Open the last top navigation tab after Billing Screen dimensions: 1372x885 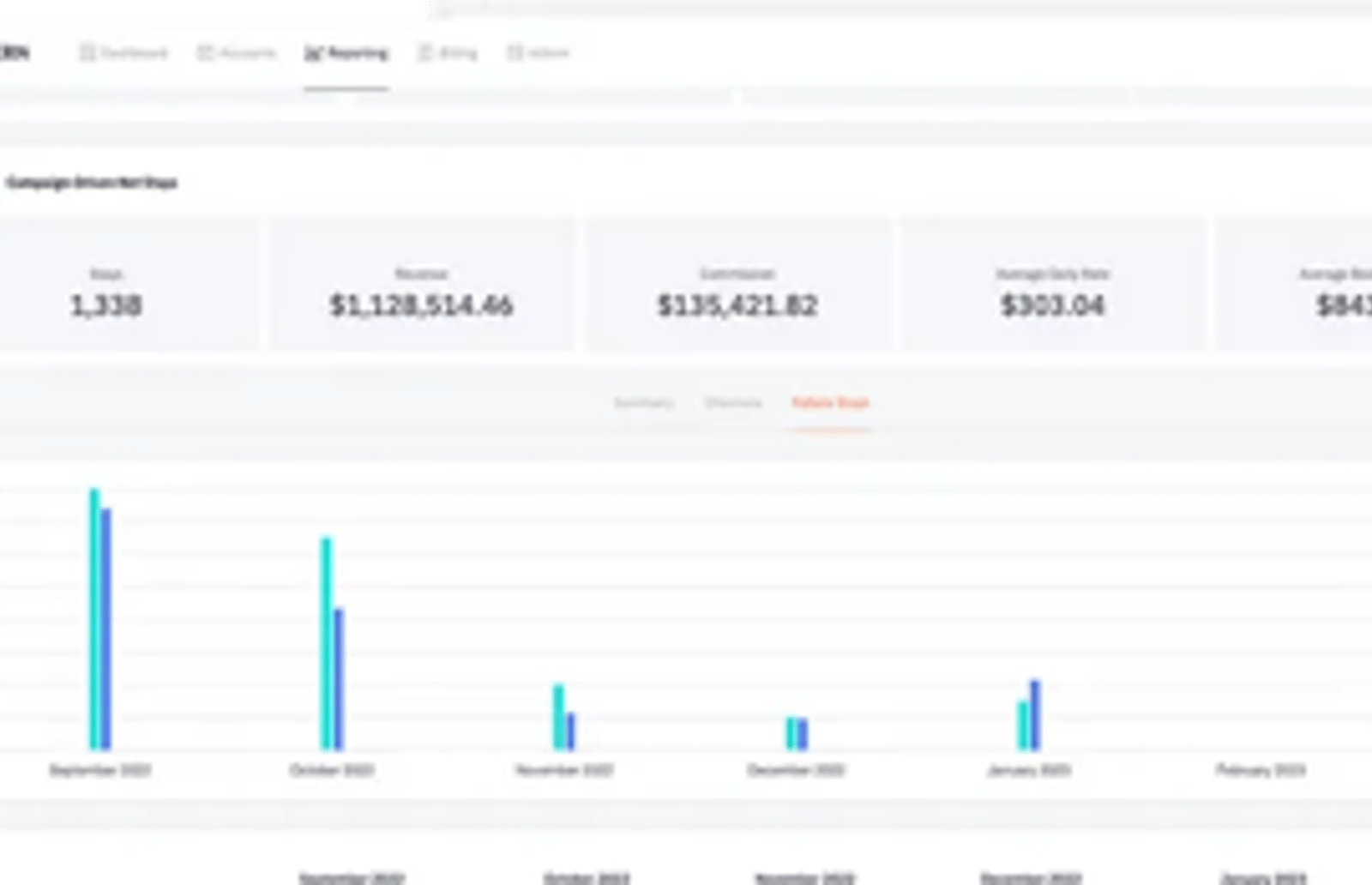click(x=538, y=53)
